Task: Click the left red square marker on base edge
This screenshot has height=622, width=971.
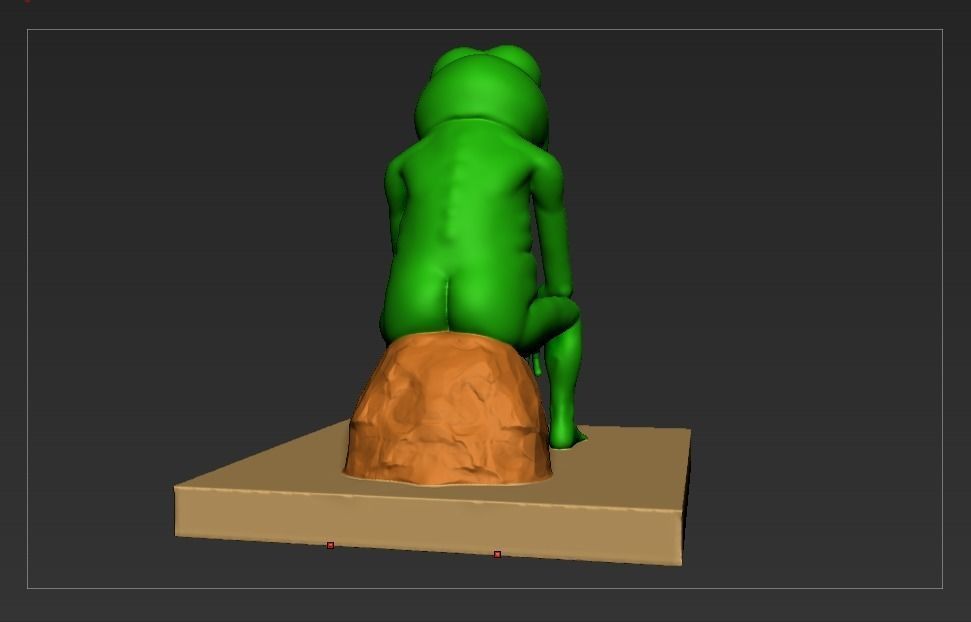Action: point(330,545)
